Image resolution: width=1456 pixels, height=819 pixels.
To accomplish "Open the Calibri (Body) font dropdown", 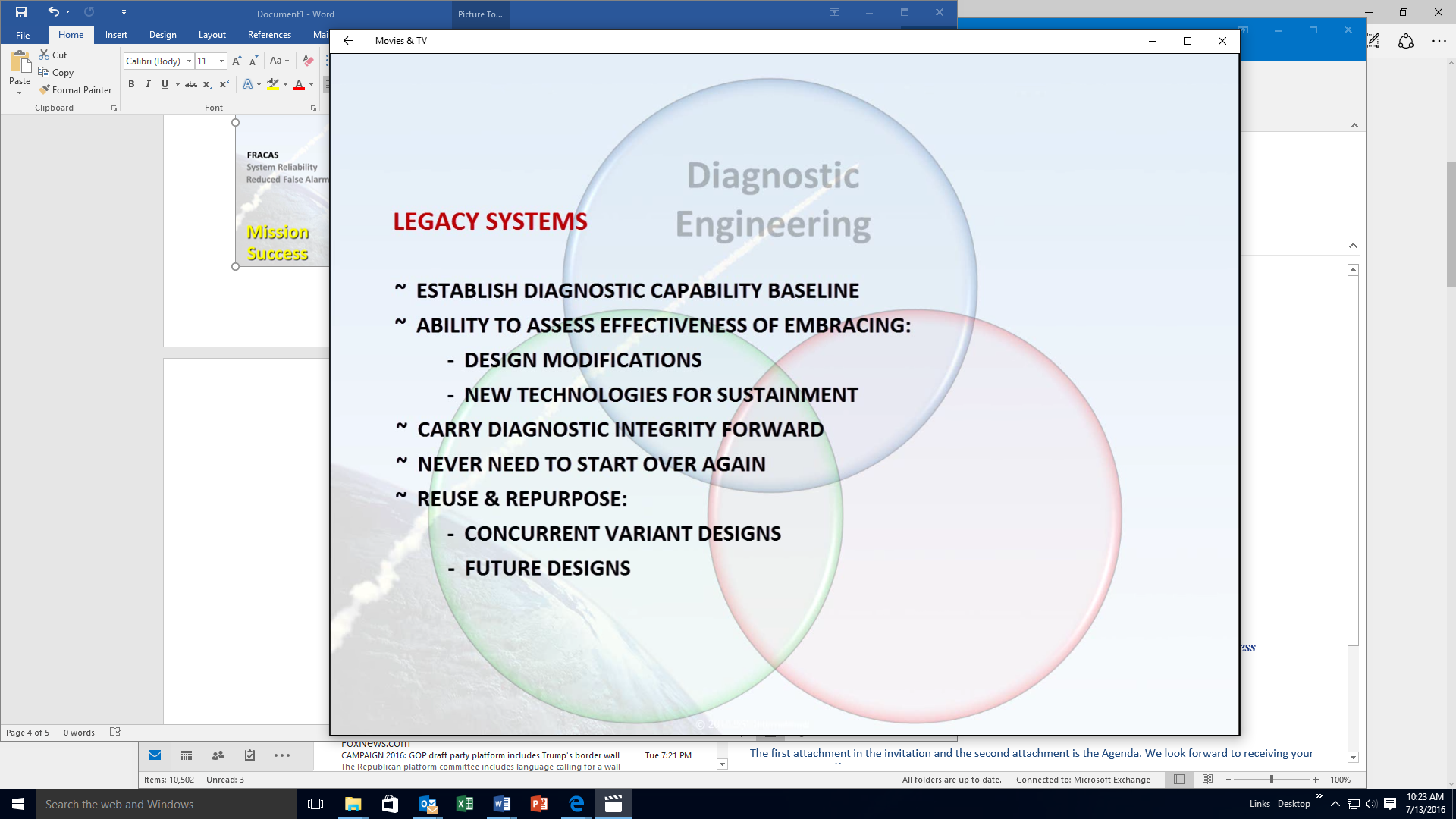I will coord(189,61).
